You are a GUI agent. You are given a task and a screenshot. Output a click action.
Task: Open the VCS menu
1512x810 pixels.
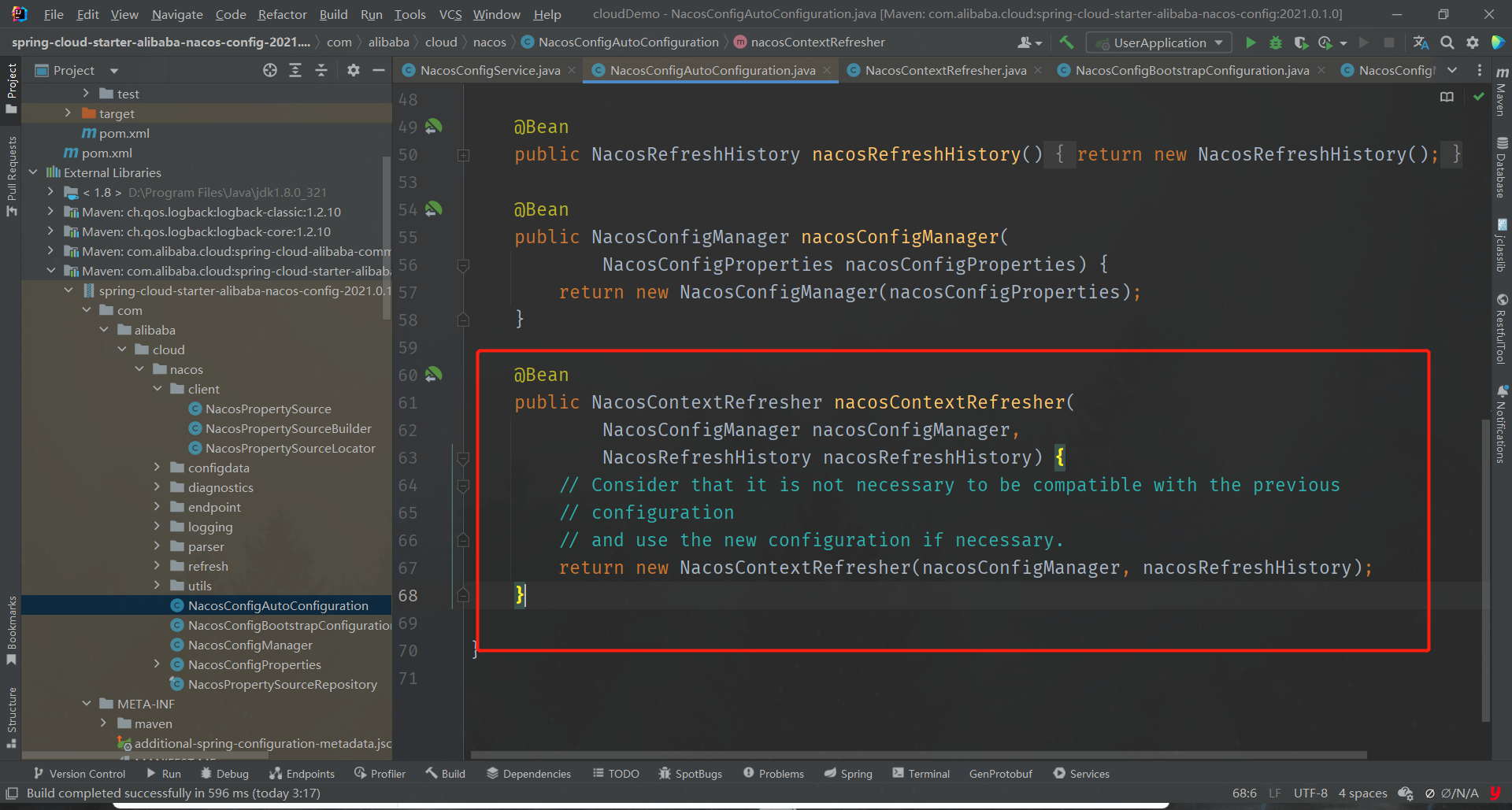tap(450, 14)
